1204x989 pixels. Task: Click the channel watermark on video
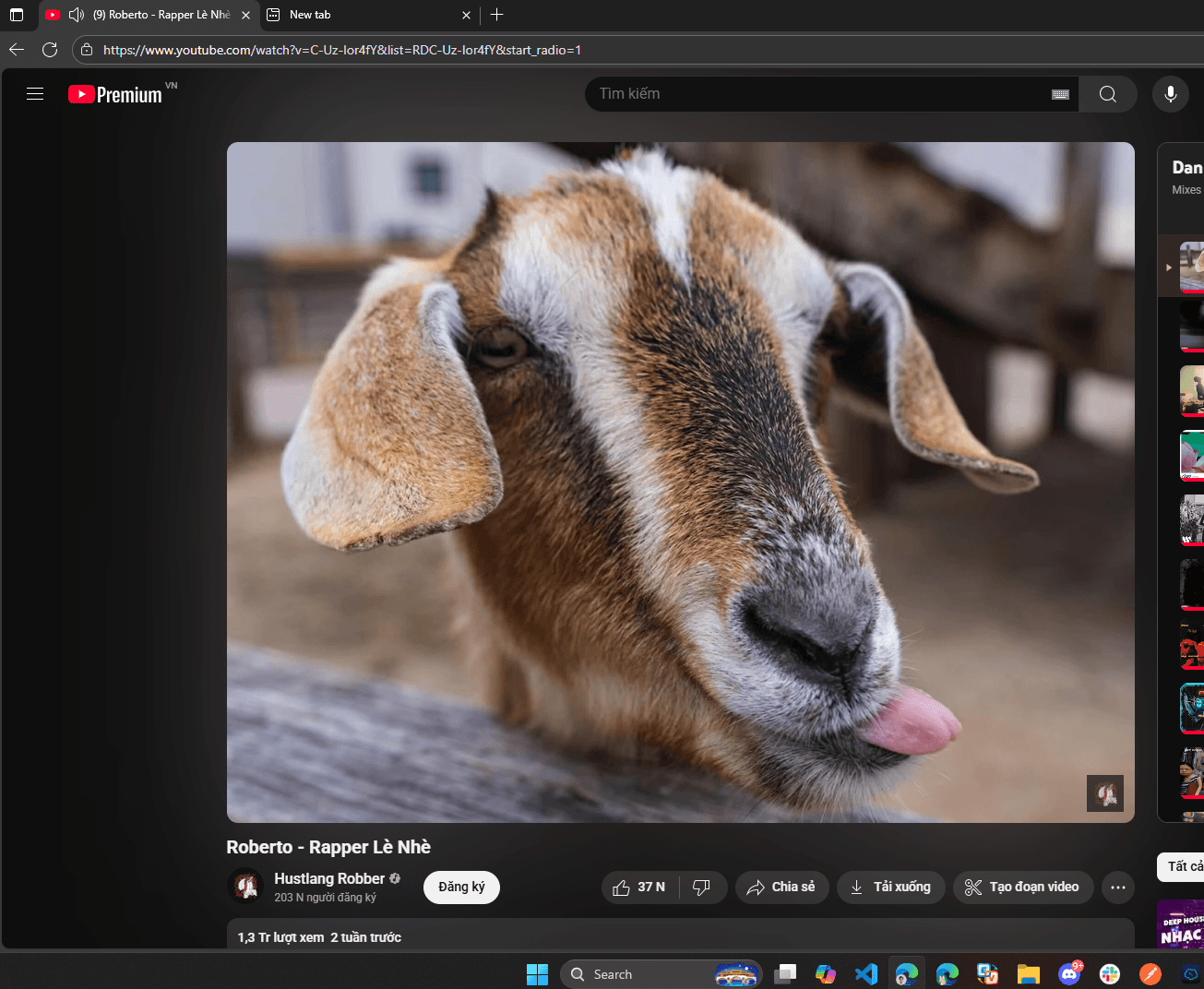pyautogui.click(x=1104, y=793)
